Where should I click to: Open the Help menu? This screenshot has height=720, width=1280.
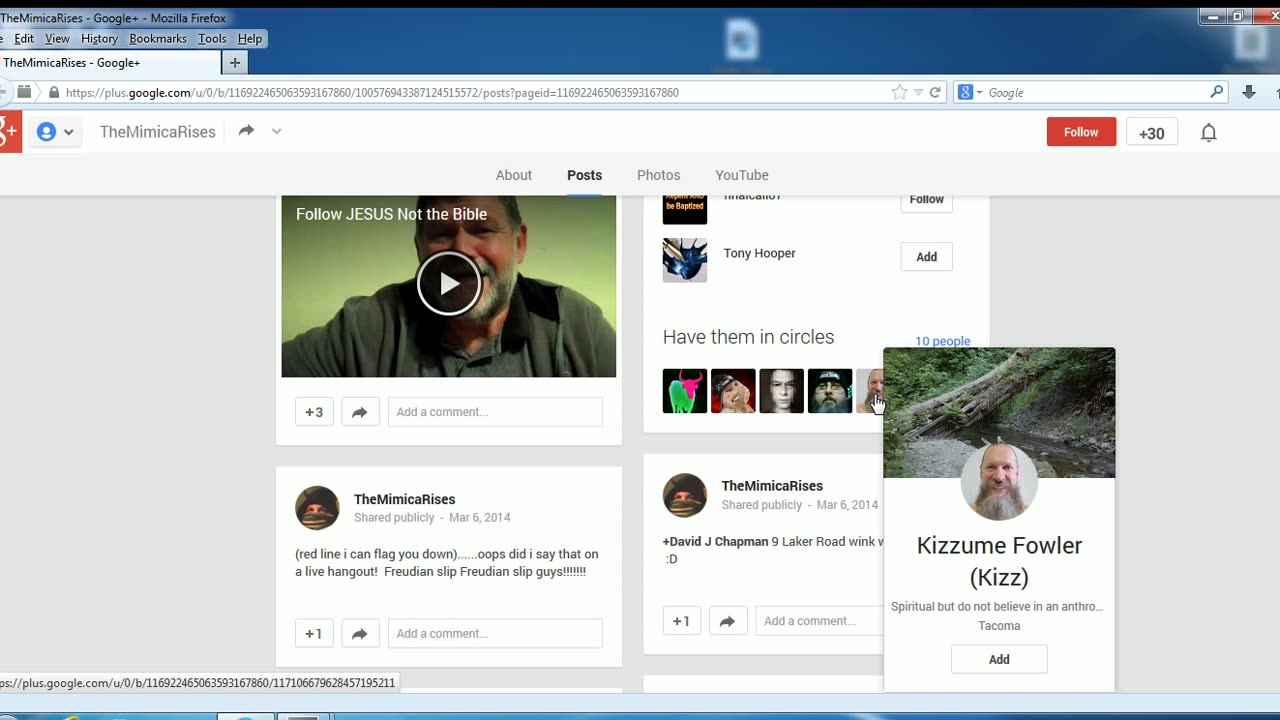(250, 39)
